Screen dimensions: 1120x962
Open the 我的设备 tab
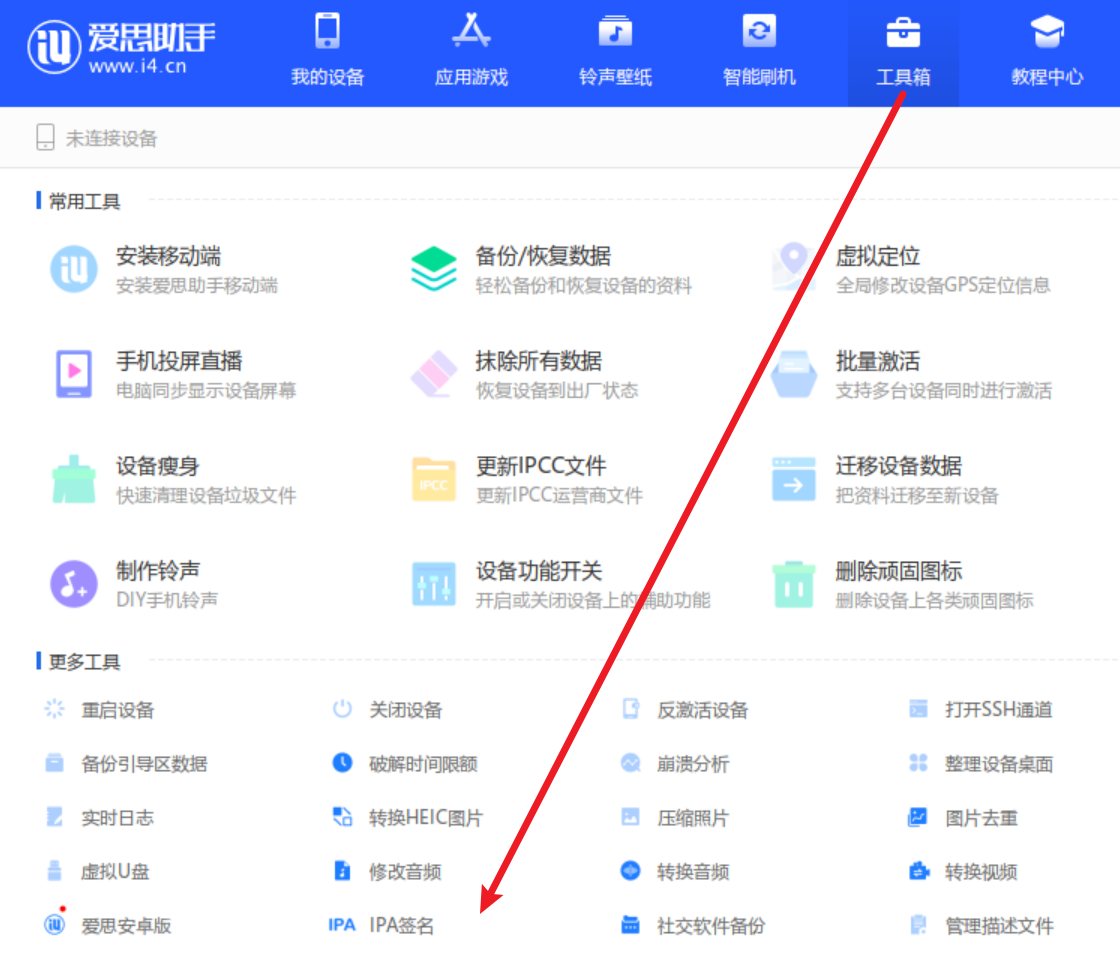328,52
